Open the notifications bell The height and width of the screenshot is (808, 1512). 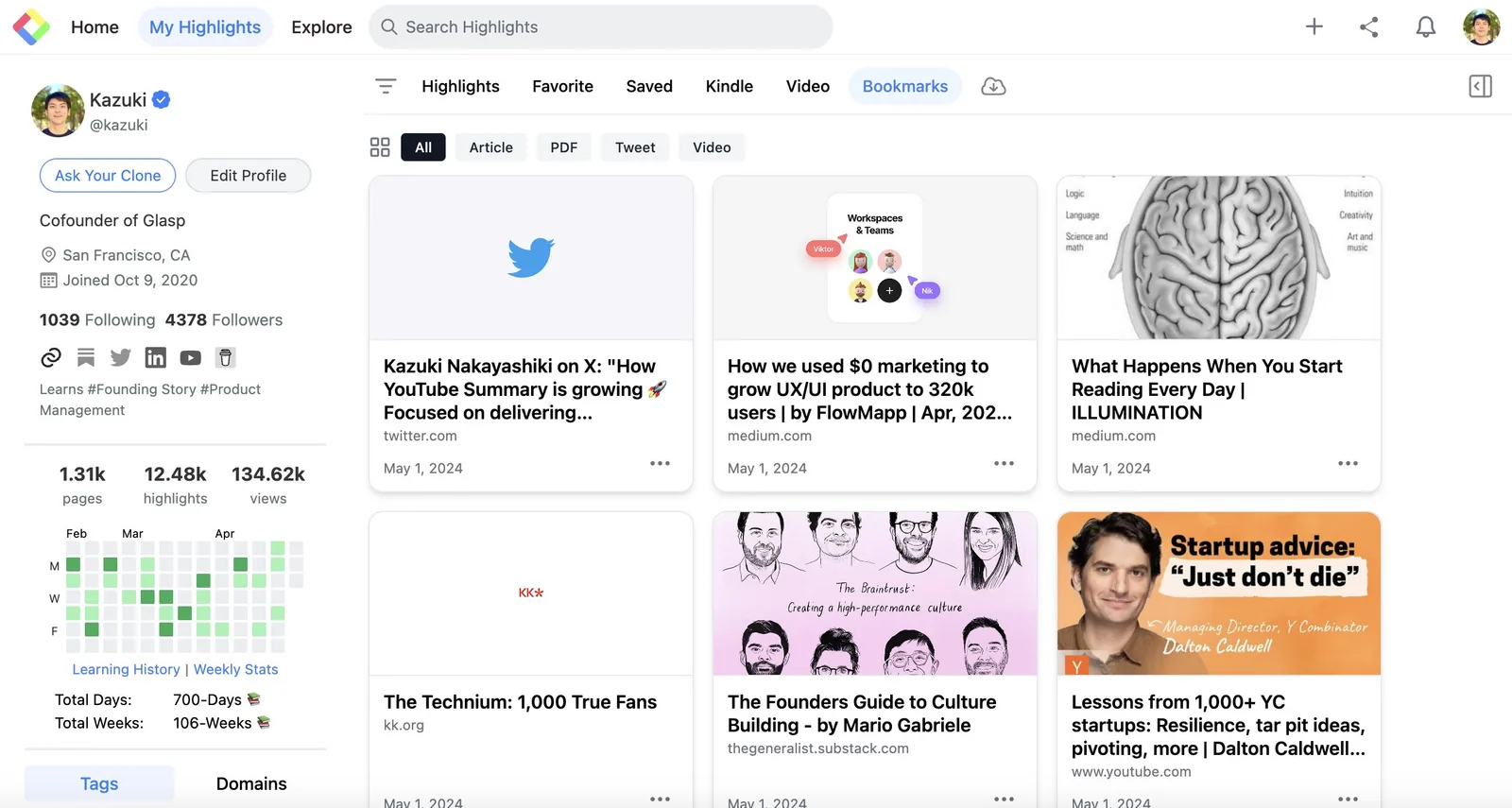(1426, 26)
